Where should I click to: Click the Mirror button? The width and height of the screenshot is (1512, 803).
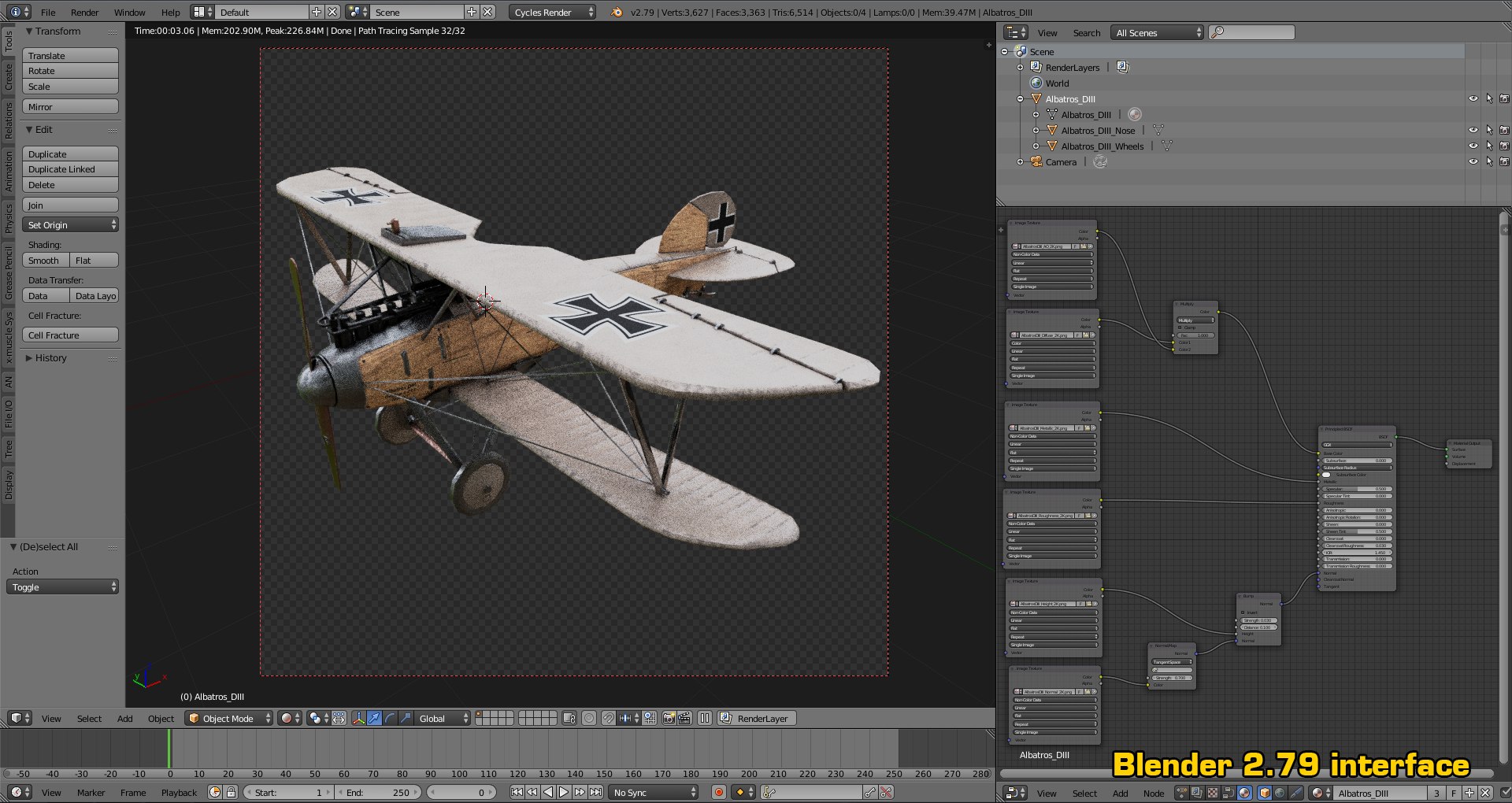pos(71,106)
